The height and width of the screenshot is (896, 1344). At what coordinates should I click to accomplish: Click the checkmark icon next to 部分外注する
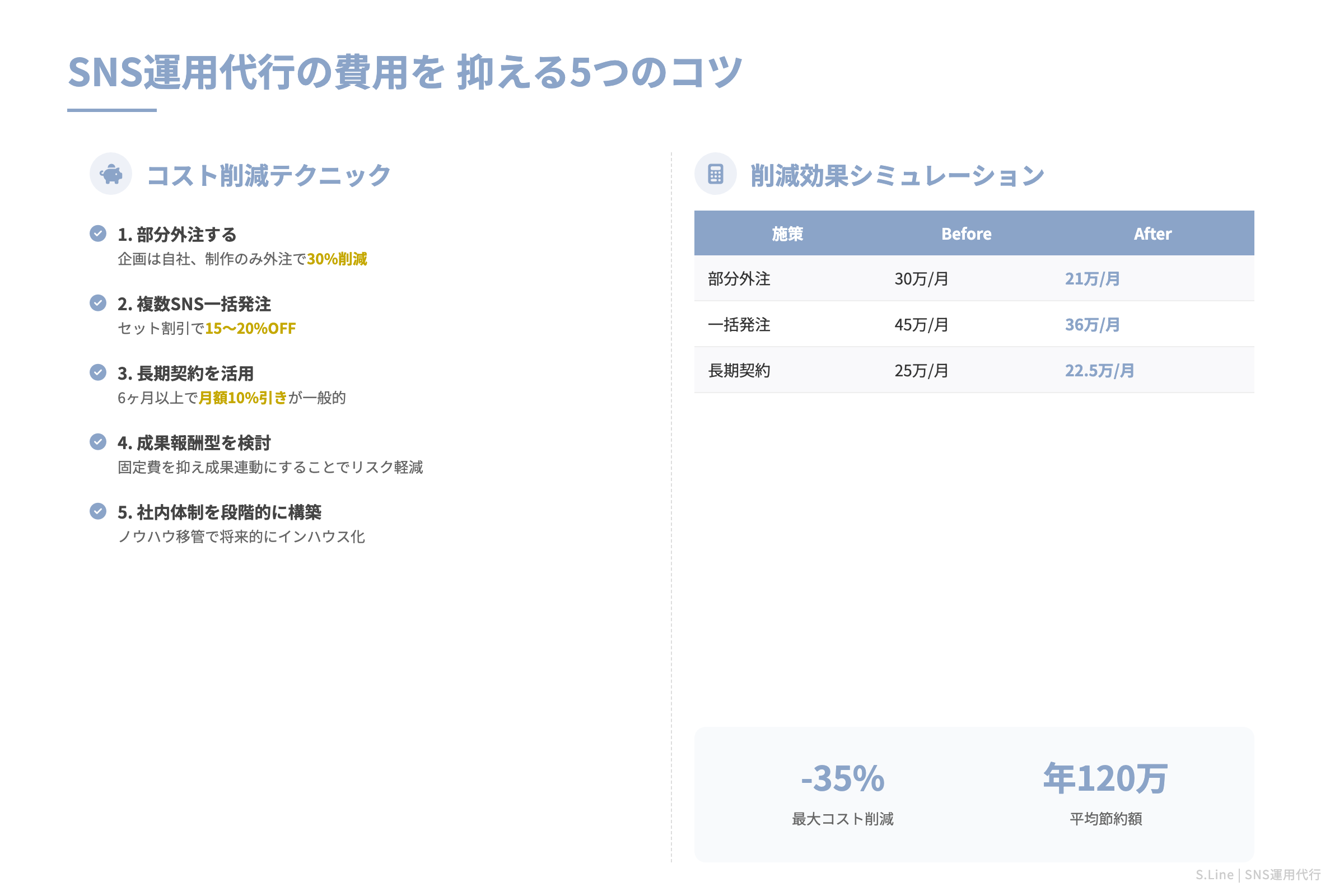[99, 233]
